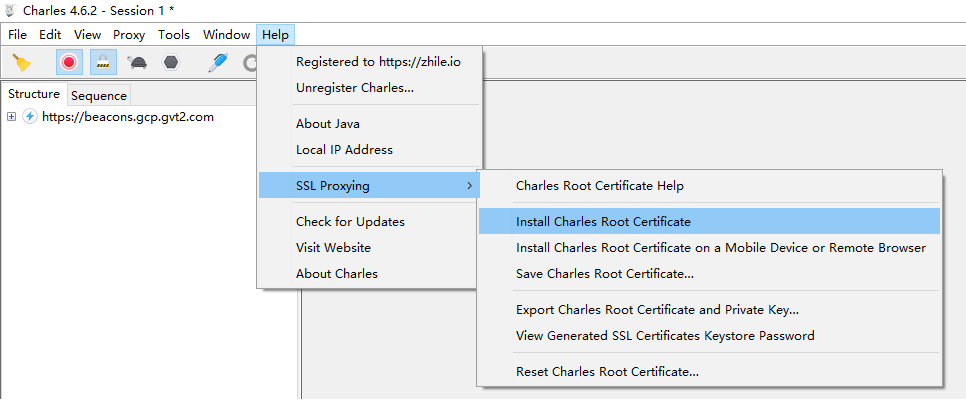Toggle the SSL Proxying padlock icon
This screenshot has width=966, height=401.
click(x=102, y=62)
